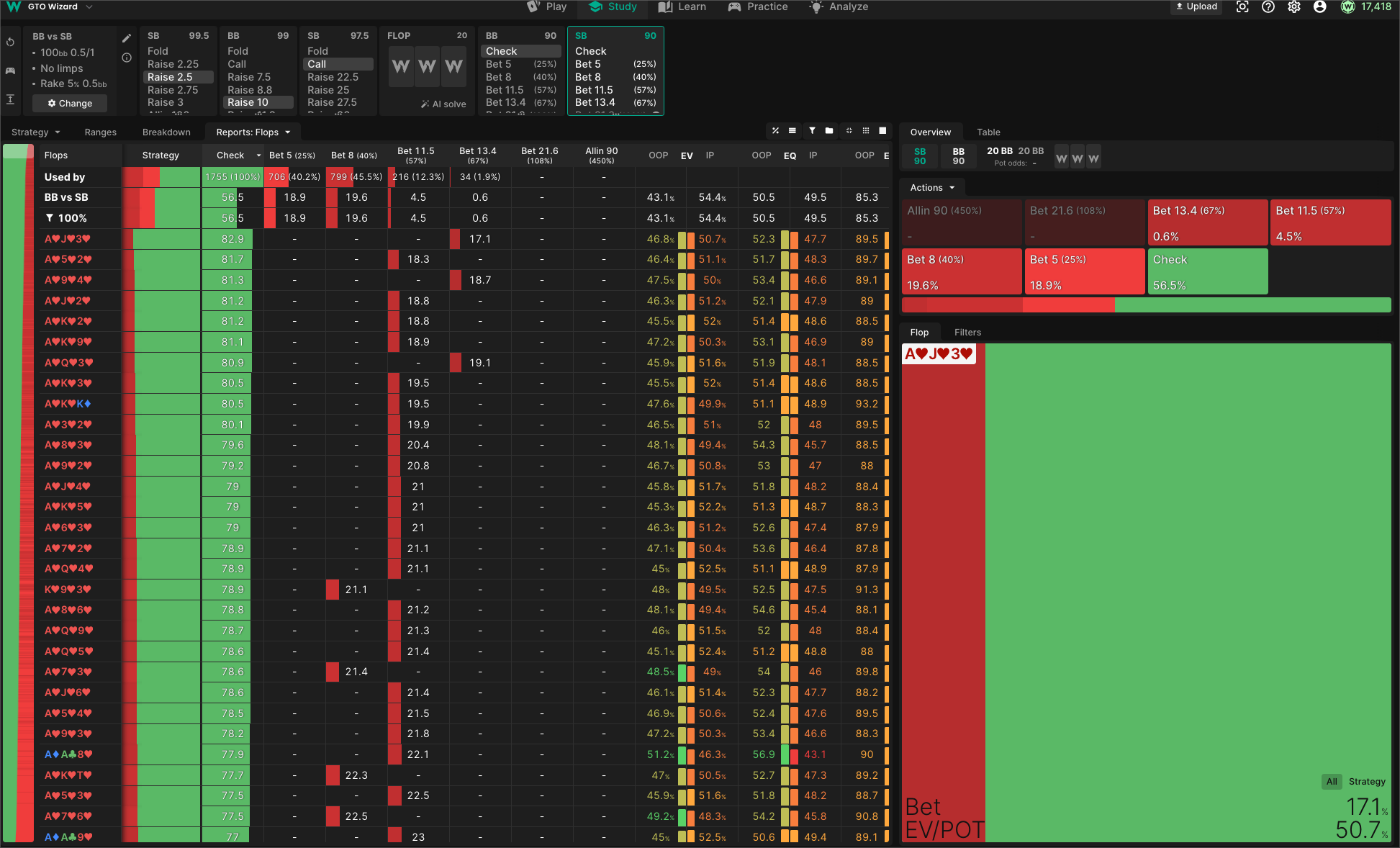Screen dimensions: 1400x848
Task: Switch to grid view using the grid icon
Action: 866,131
